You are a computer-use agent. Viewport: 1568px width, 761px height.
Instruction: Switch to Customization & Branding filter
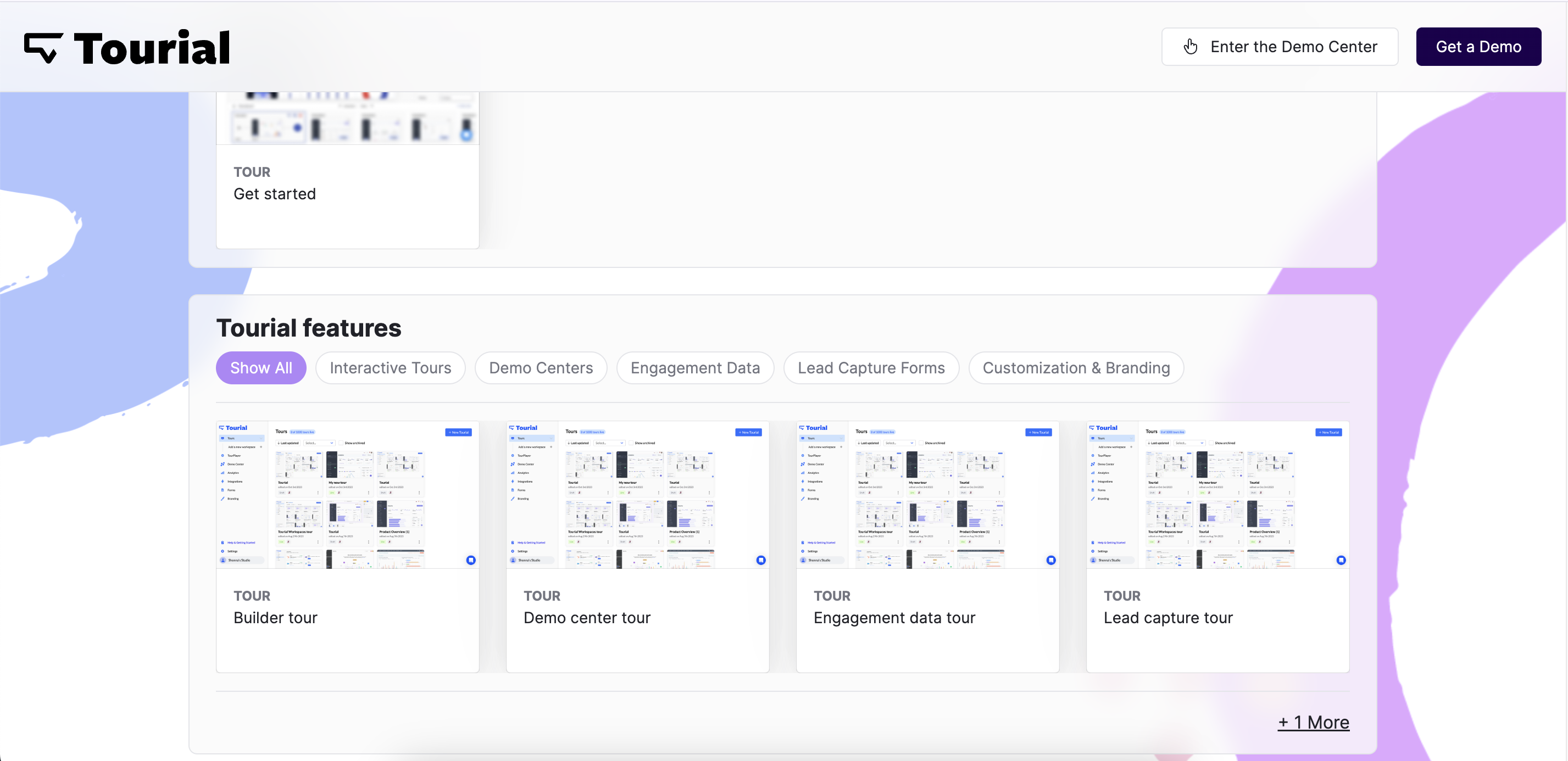pyautogui.click(x=1076, y=368)
